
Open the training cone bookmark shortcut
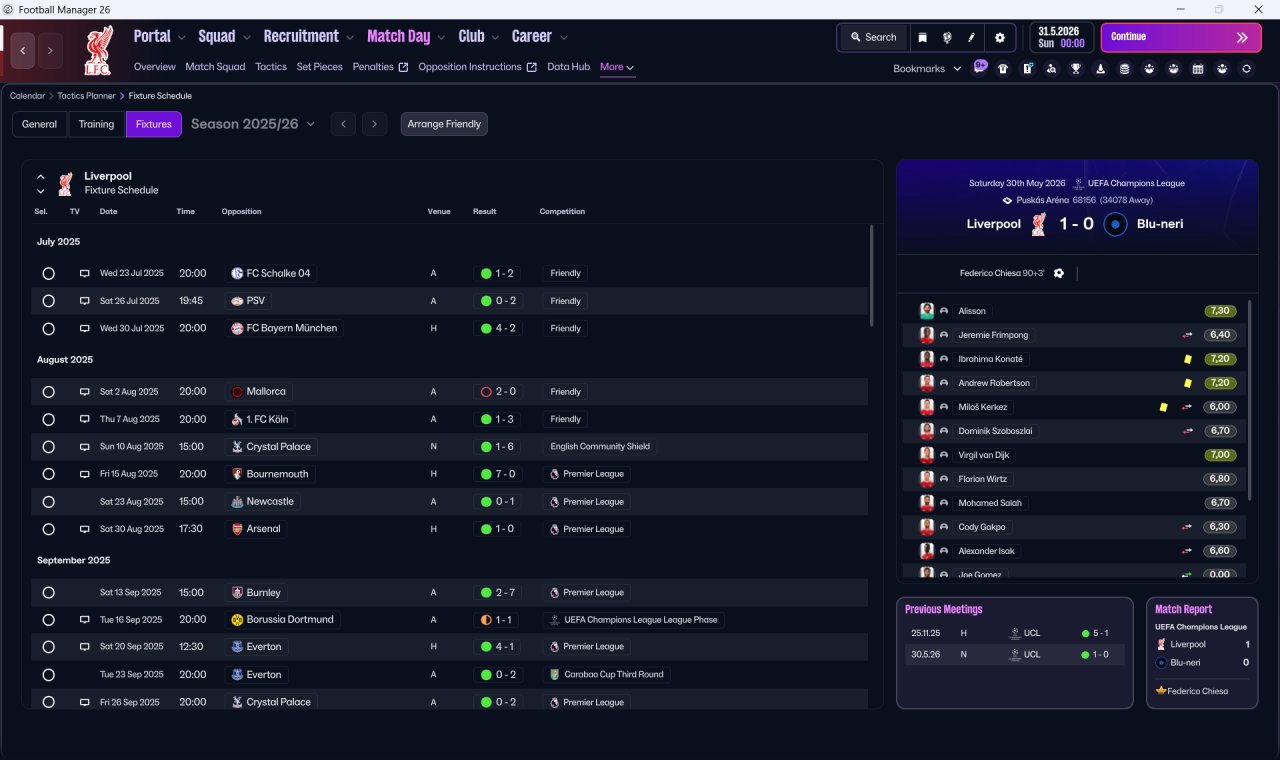(1100, 69)
